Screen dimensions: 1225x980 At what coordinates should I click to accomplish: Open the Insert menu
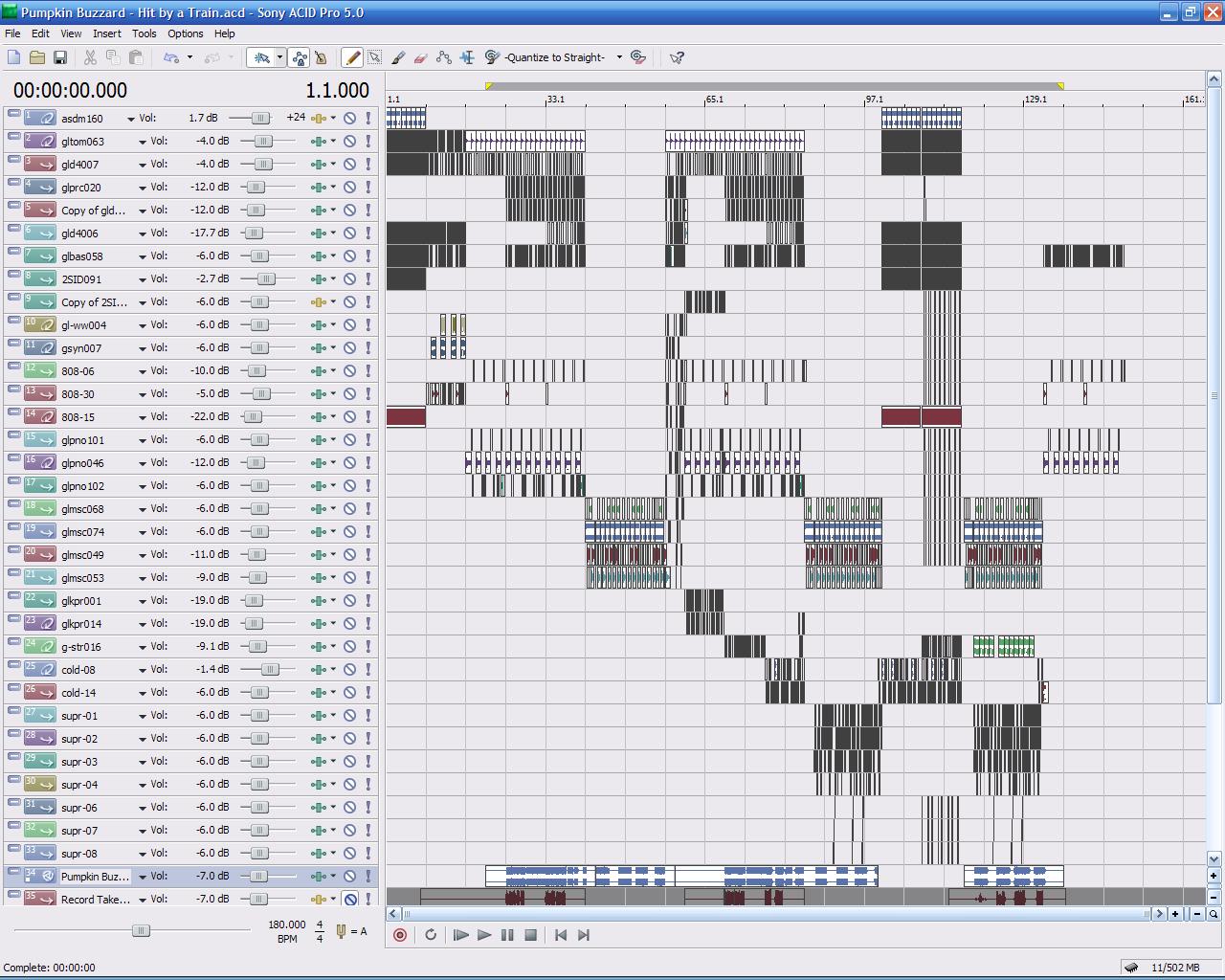tap(106, 33)
